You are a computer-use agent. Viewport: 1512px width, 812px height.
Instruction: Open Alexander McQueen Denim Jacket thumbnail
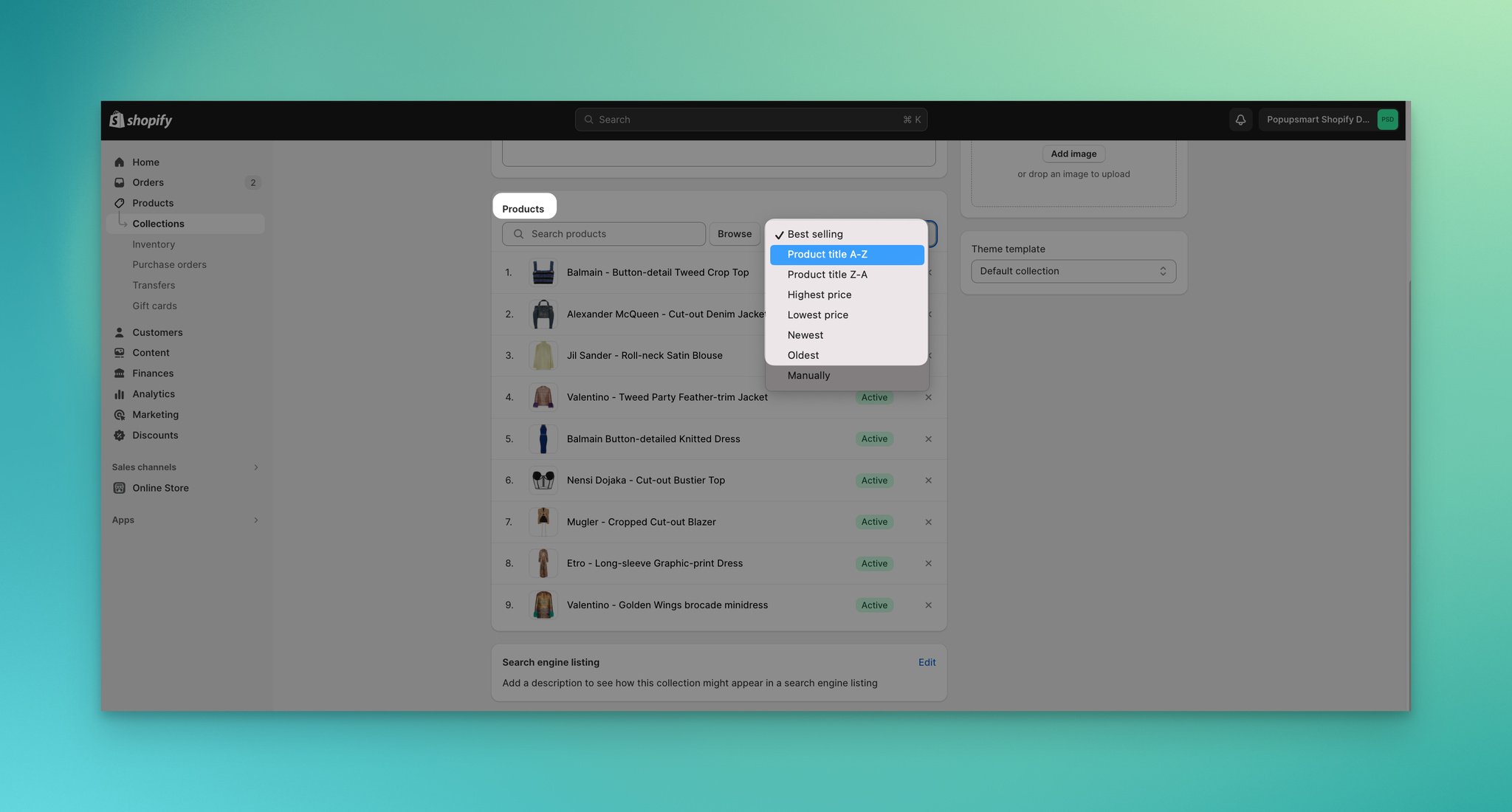coord(543,314)
